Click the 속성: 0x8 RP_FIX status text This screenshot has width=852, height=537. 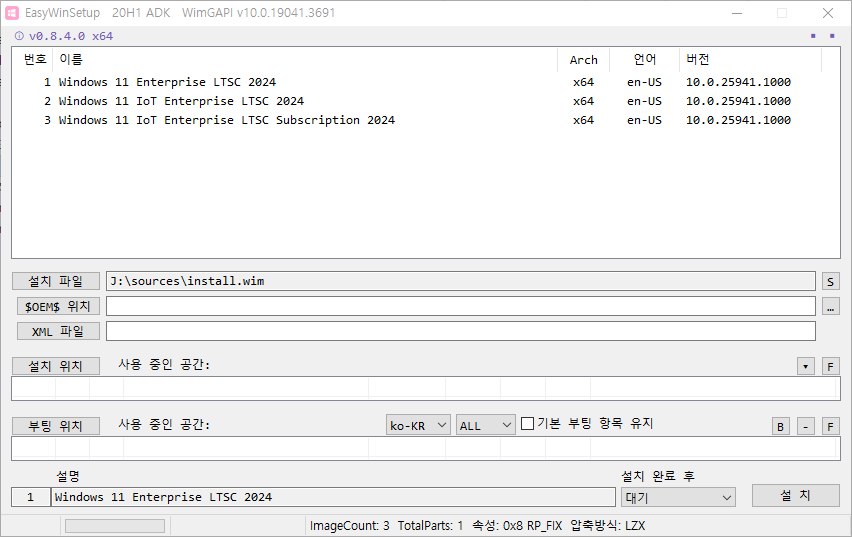click(x=517, y=526)
